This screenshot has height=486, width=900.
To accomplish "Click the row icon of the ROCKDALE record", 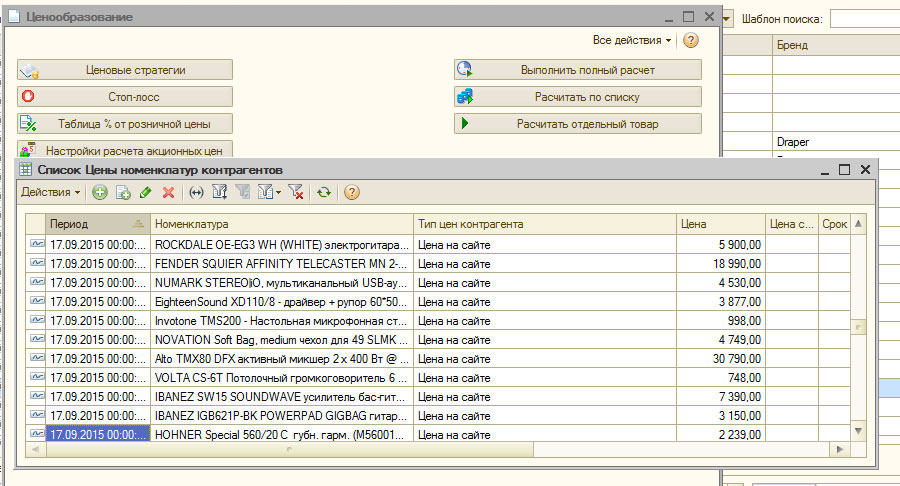I will tap(37, 244).
